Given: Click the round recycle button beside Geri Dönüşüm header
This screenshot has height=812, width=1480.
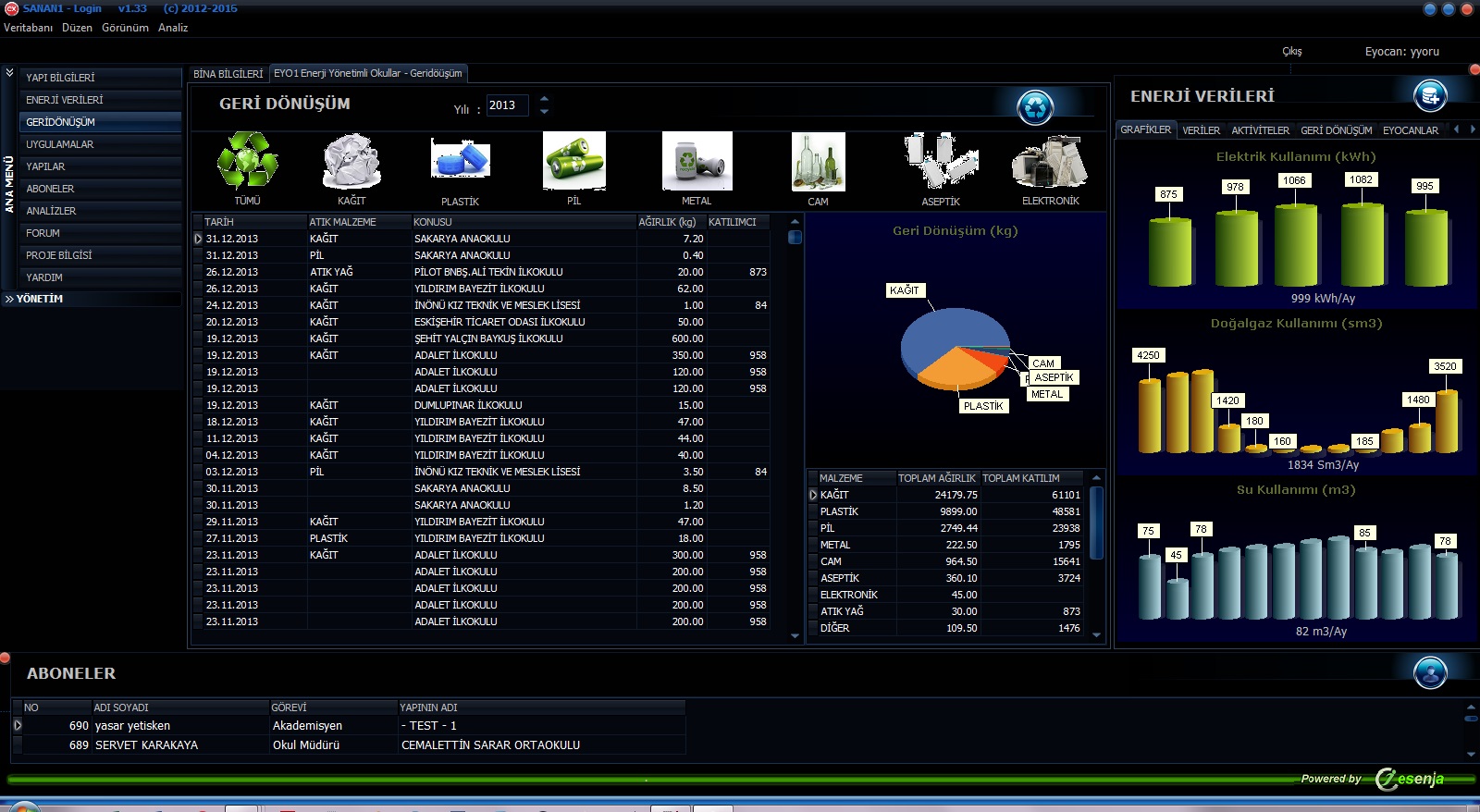Looking at the screenshot, I should click(x=1035, y=107).
